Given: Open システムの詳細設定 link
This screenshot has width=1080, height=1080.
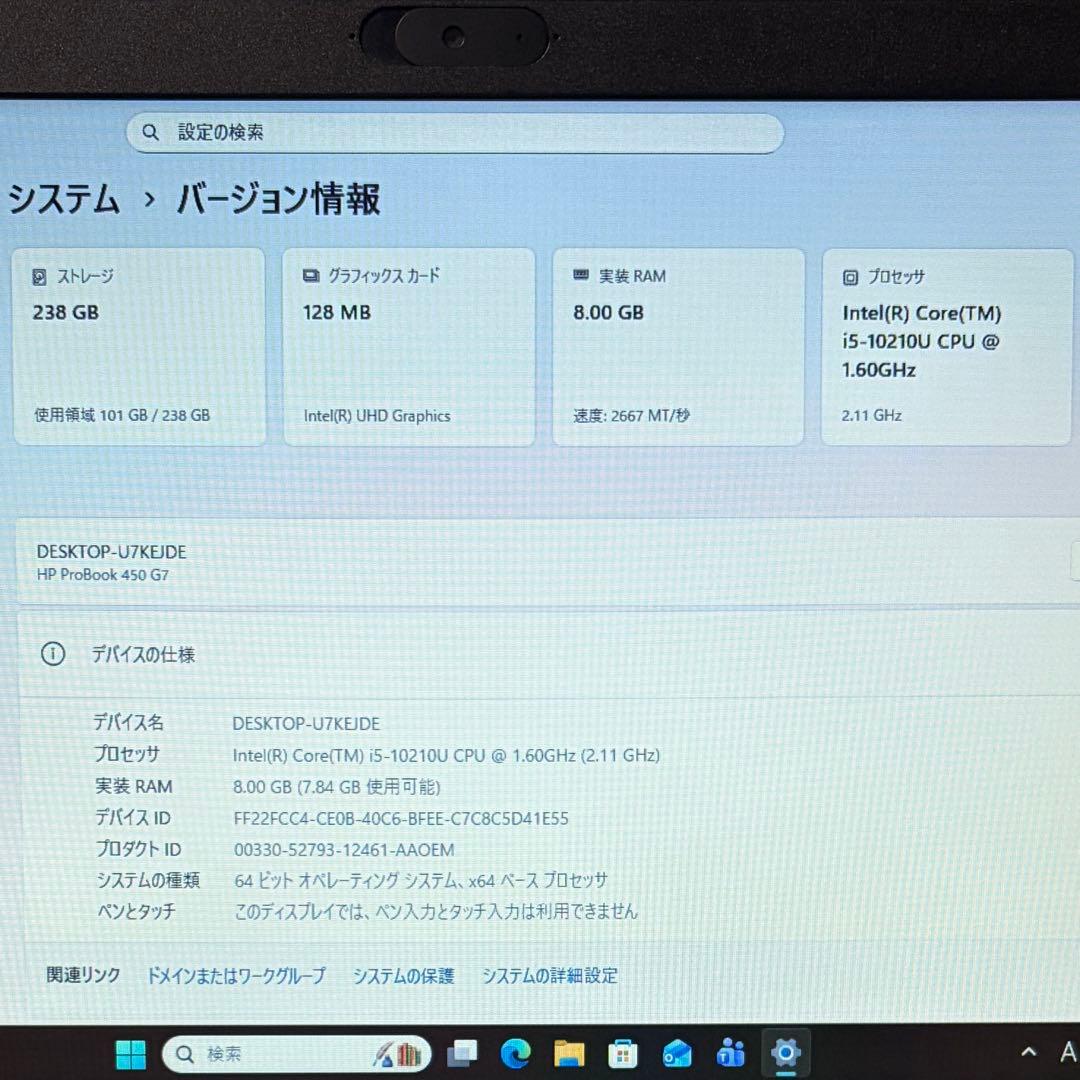Looking at the screenshot, I should pyautogui.click(x=550, y=975).
